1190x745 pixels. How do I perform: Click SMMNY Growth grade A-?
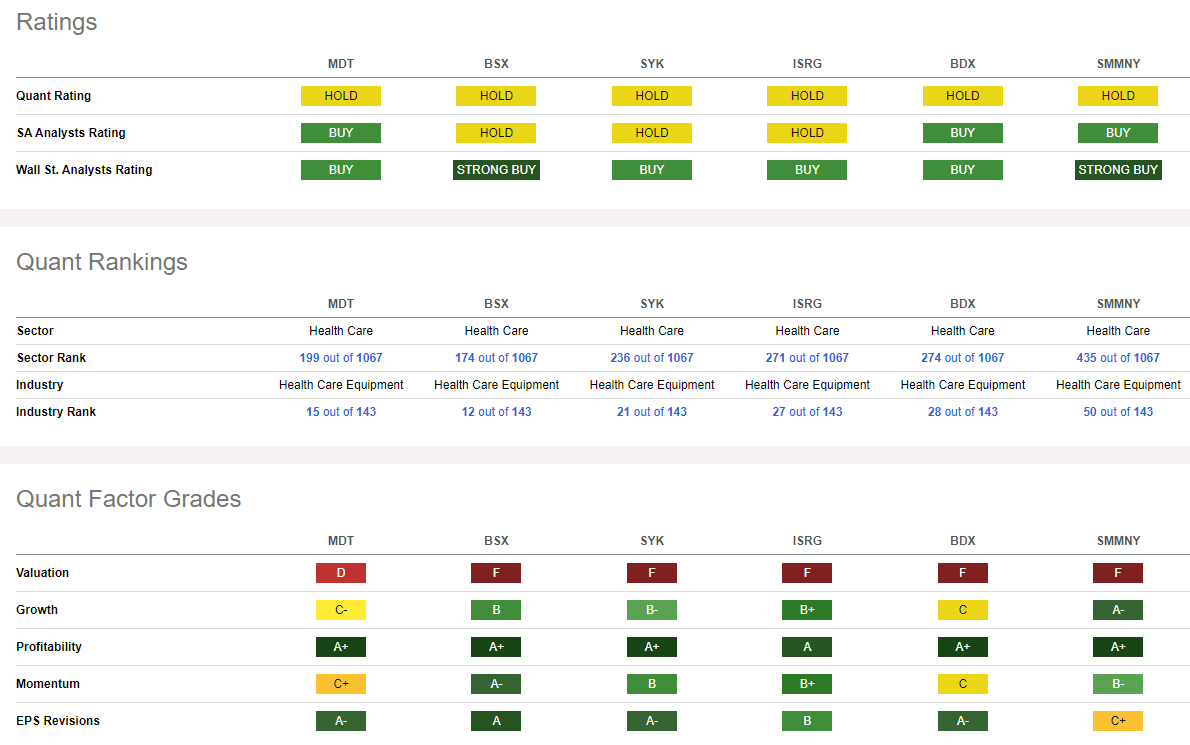point(1118,610)
